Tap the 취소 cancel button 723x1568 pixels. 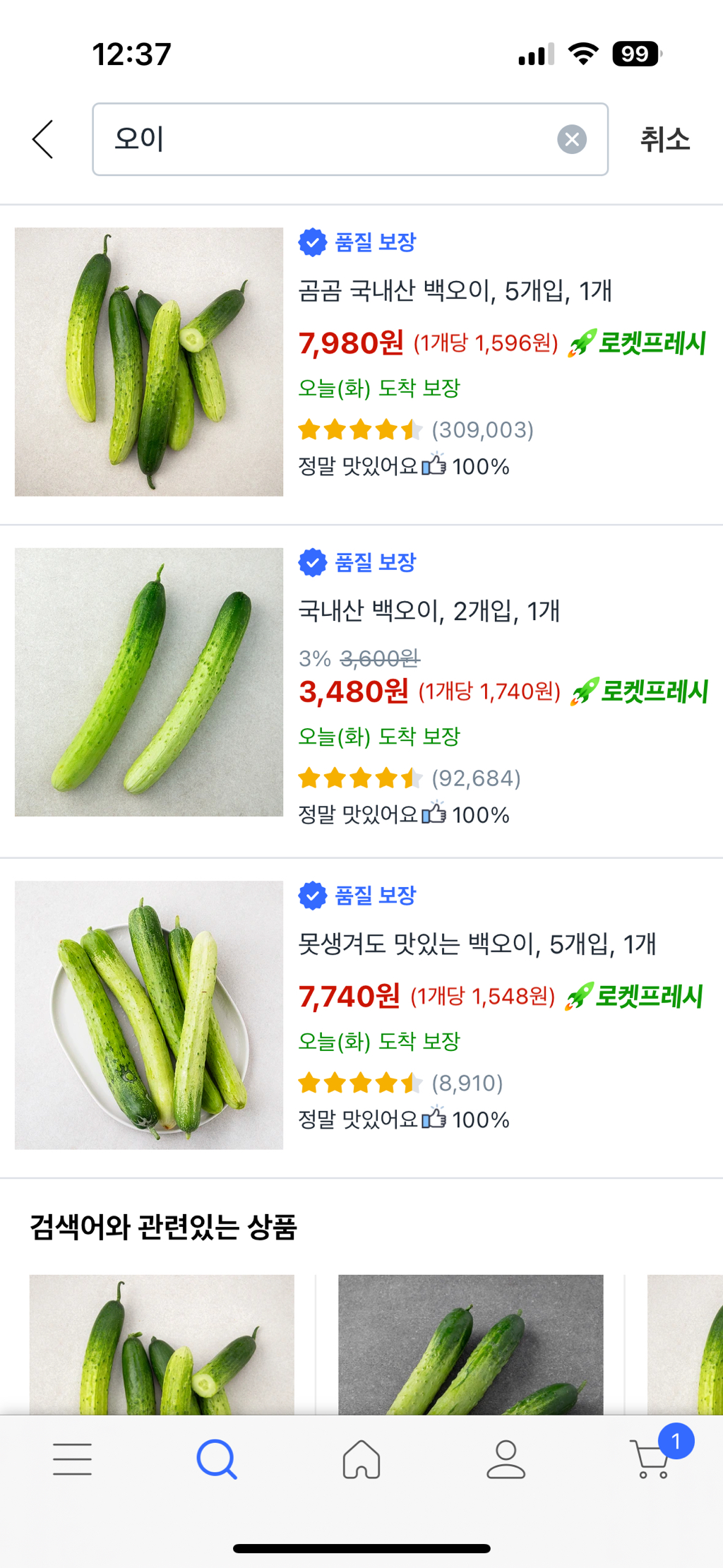pos(664,139)
